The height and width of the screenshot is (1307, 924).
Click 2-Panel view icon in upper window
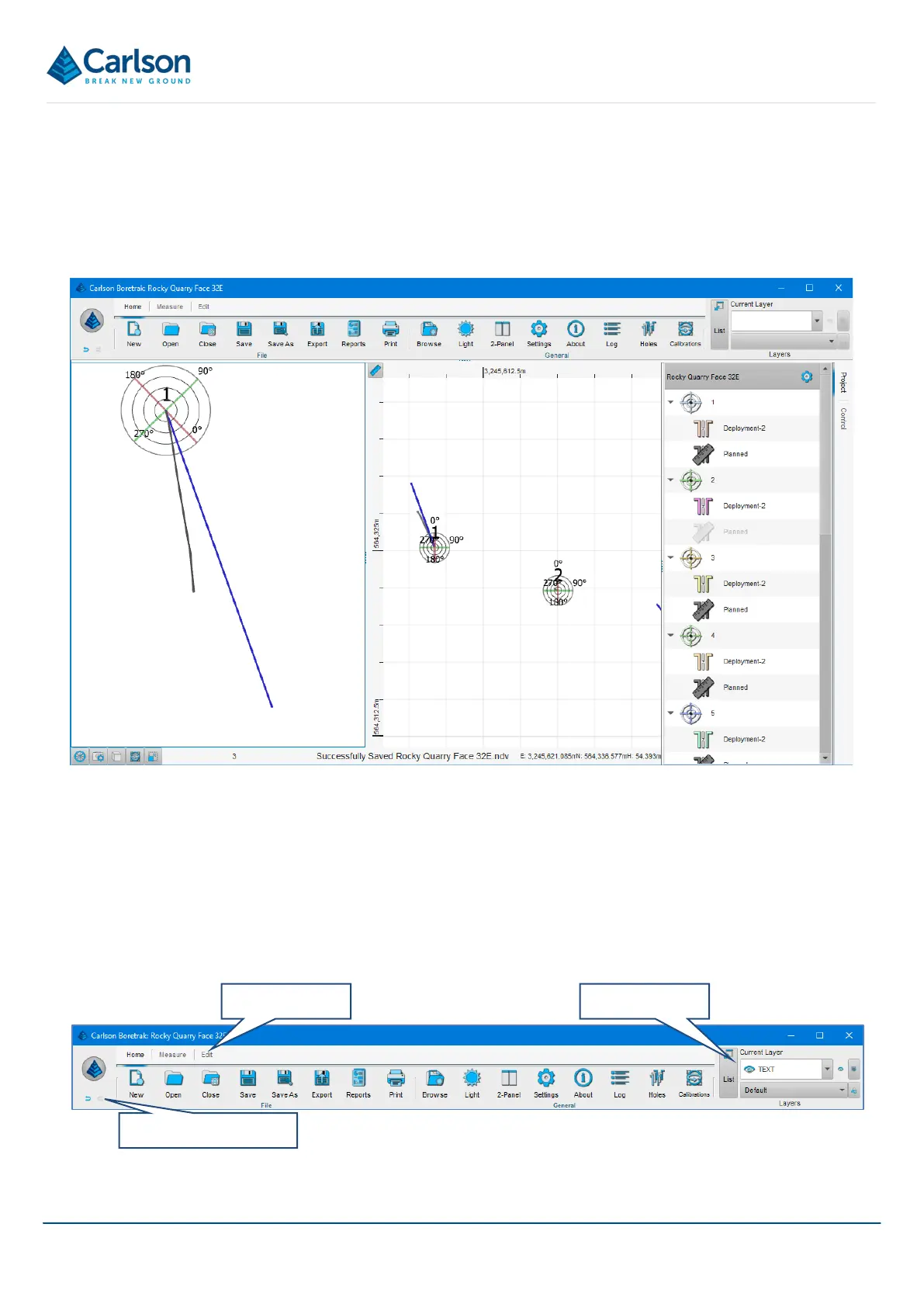coord(502,329)
